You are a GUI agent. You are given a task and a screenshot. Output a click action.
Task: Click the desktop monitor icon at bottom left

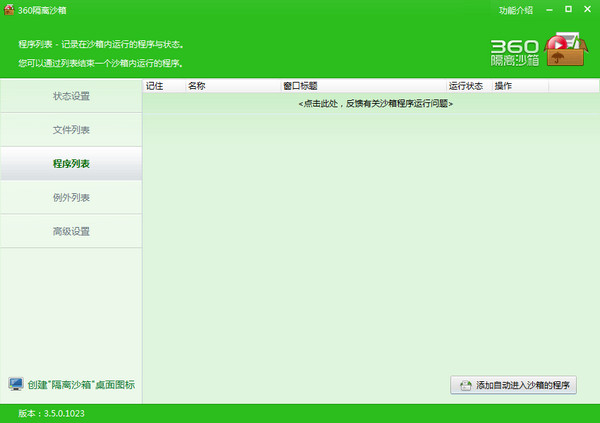(15, 384)
